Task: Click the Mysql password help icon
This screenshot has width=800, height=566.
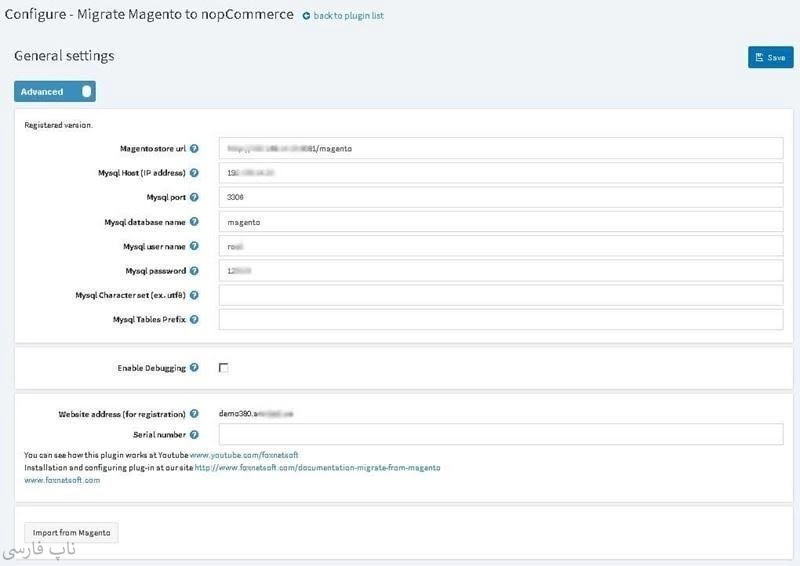Action: (x=194, y=271)
